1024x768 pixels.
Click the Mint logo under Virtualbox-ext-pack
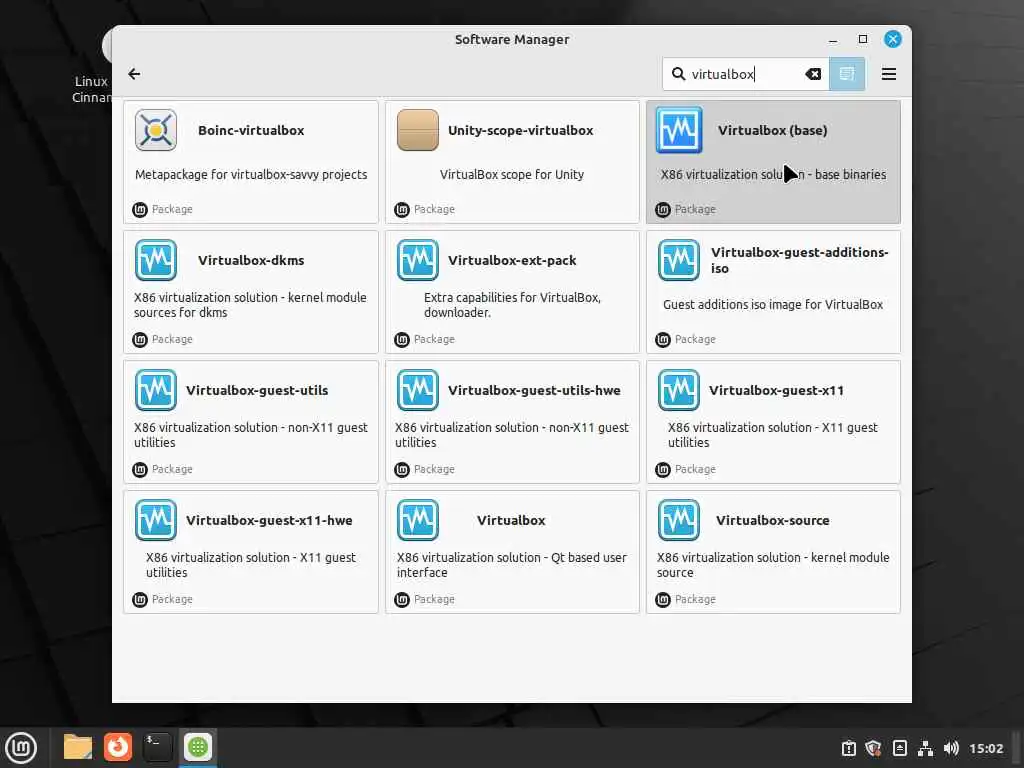tap(402, 340)
